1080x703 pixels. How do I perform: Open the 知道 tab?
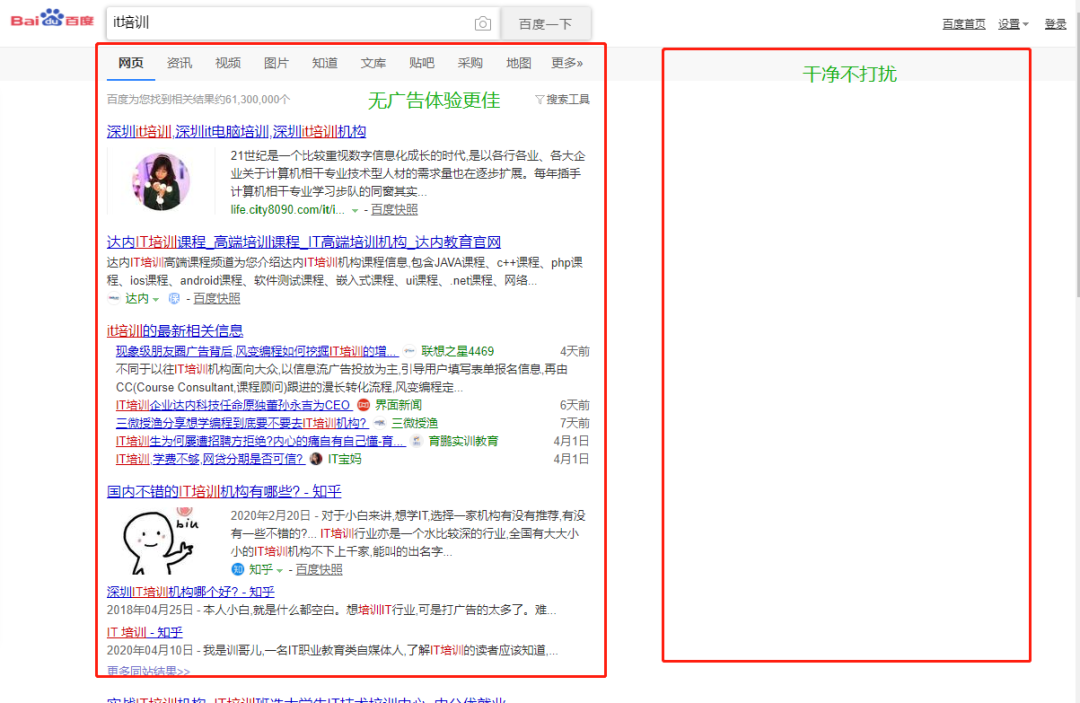(324, 63)
